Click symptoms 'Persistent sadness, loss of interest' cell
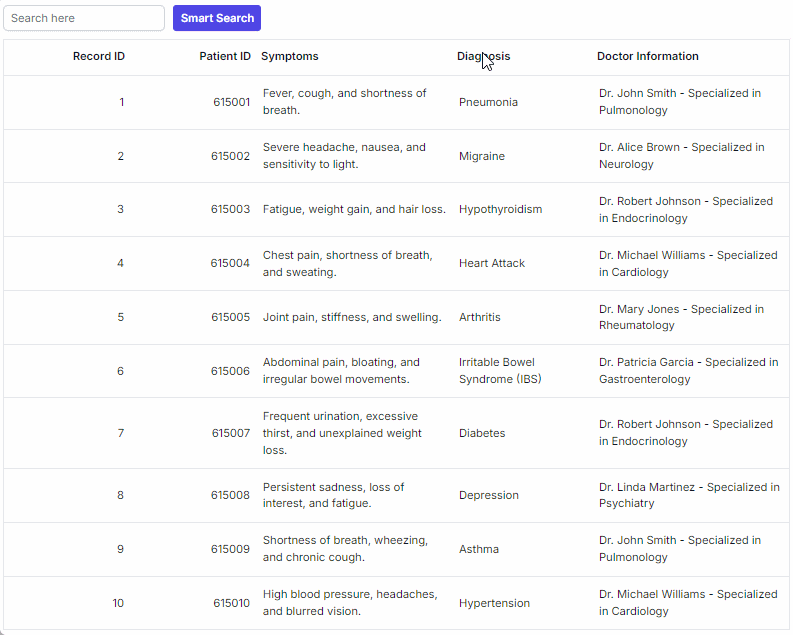The width and height of the screenshot is (793, 635). (334, 495)
